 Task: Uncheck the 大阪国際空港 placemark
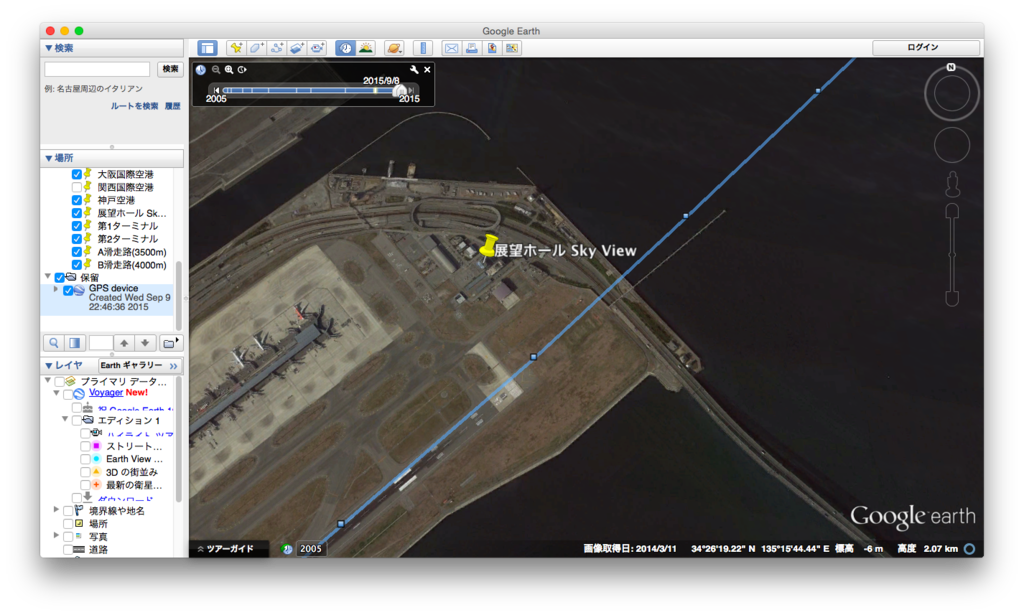(x=76, y=174)
